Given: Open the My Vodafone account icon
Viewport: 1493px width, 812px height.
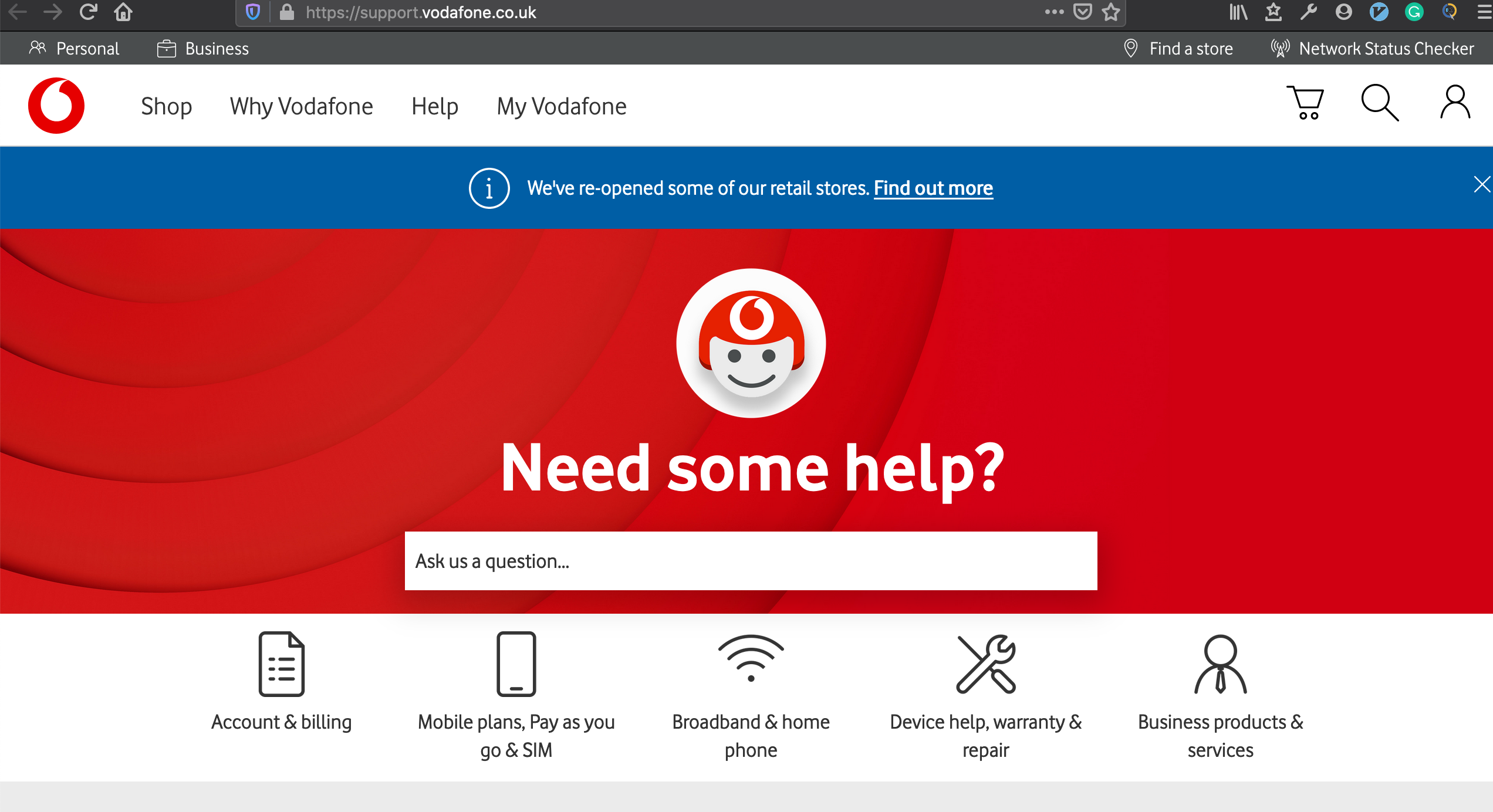Looking at the screenshot, I should 1454,103.
